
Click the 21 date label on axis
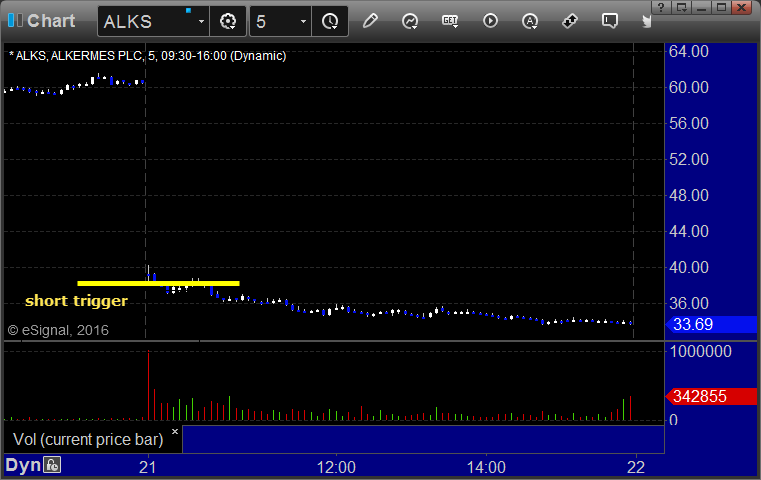point(148,467)
